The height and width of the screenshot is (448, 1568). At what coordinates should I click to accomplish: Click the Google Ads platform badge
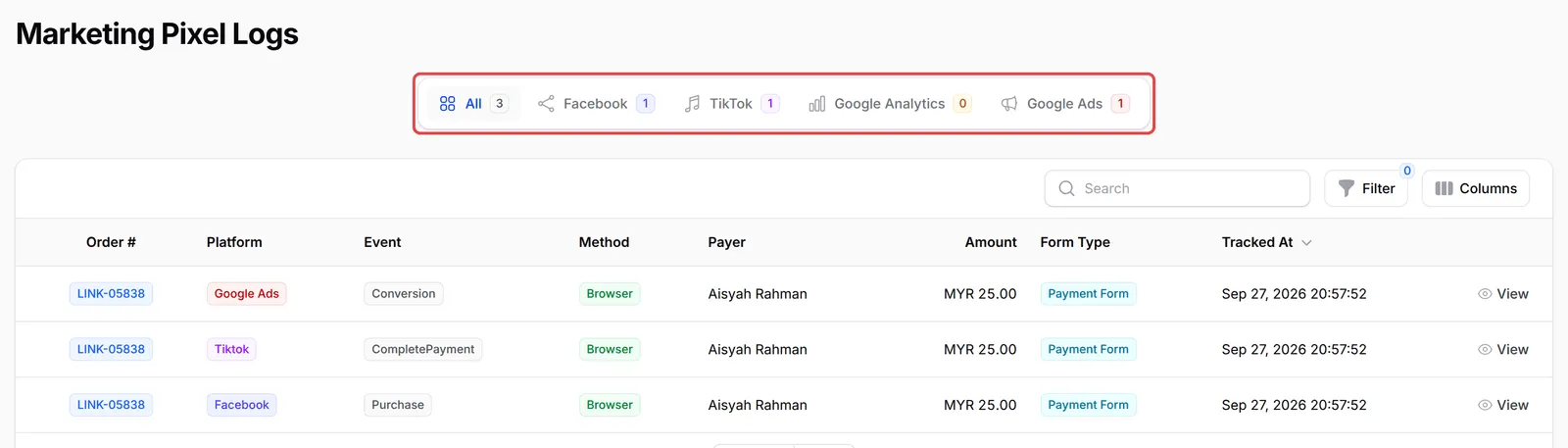(x=247, y=294)
